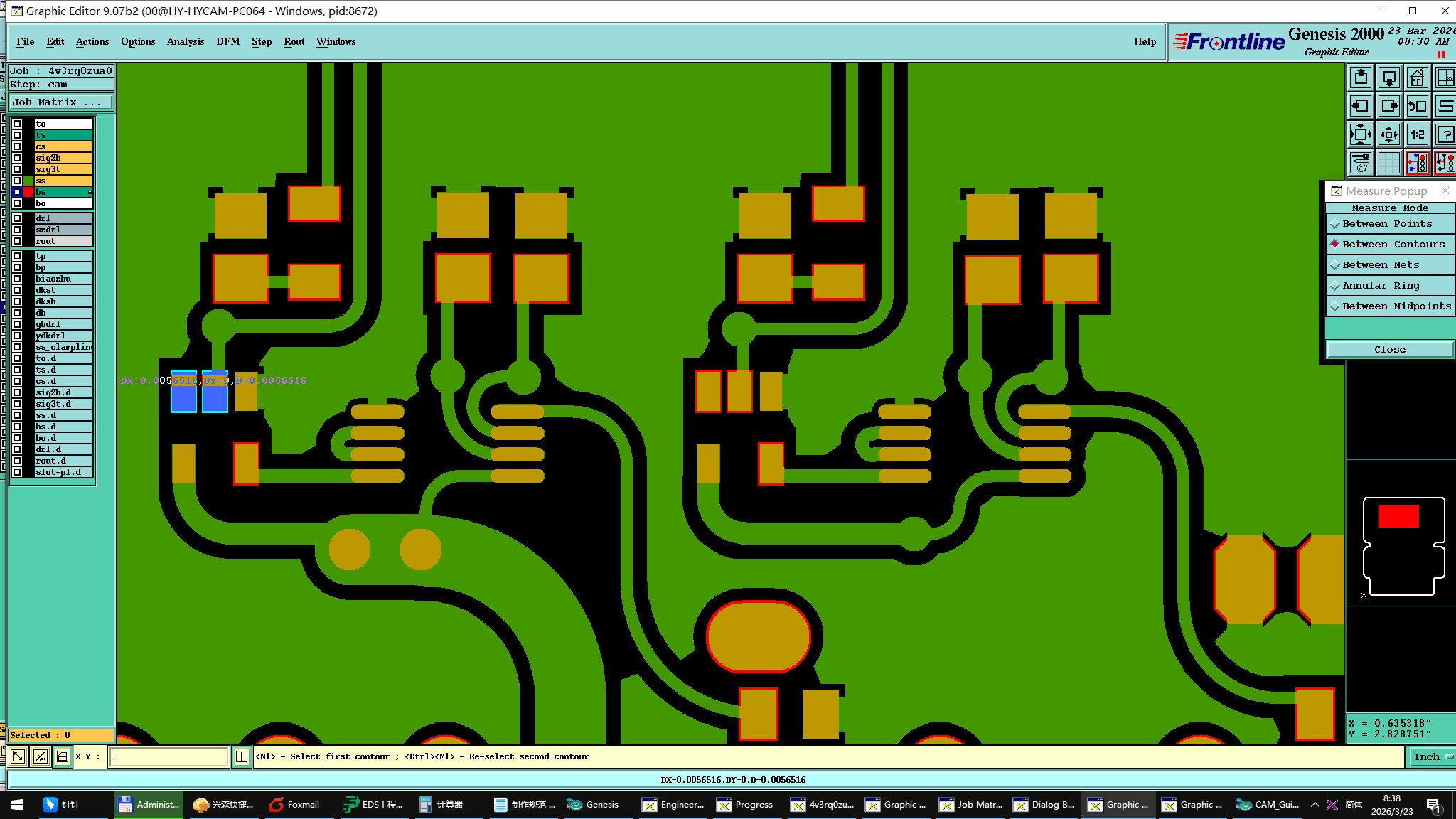Open the Analysis menu
The width and height of the screenshot is (1456, 819).
(x=185, y=41)
